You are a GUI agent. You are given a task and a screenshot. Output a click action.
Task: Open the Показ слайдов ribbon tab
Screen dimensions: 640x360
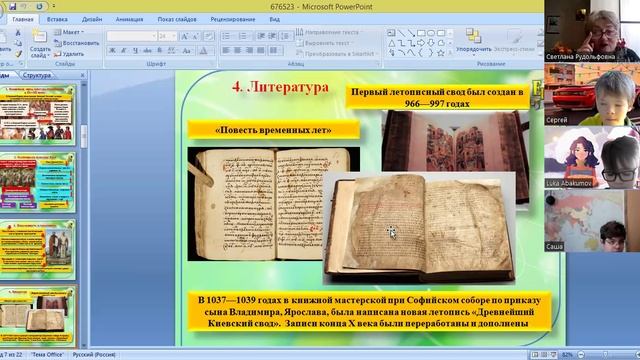(x=177, y=19)
